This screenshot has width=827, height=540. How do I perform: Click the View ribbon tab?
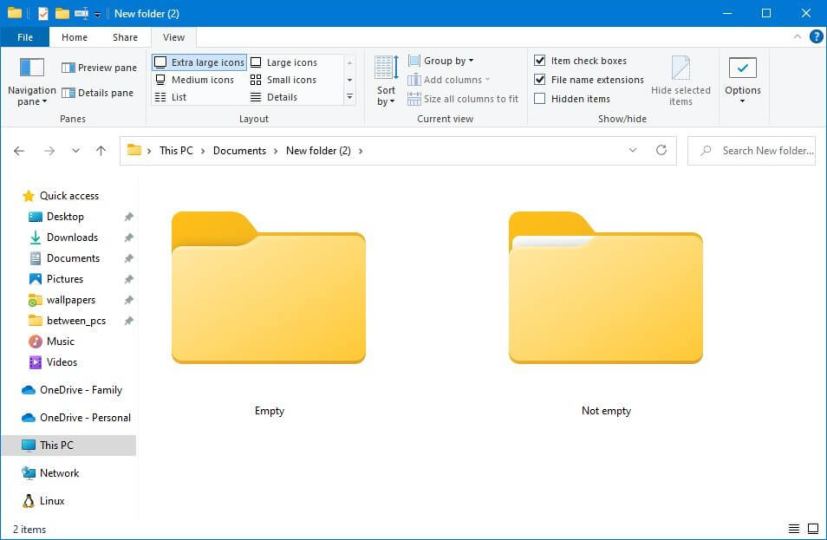[x=174, y=37]
